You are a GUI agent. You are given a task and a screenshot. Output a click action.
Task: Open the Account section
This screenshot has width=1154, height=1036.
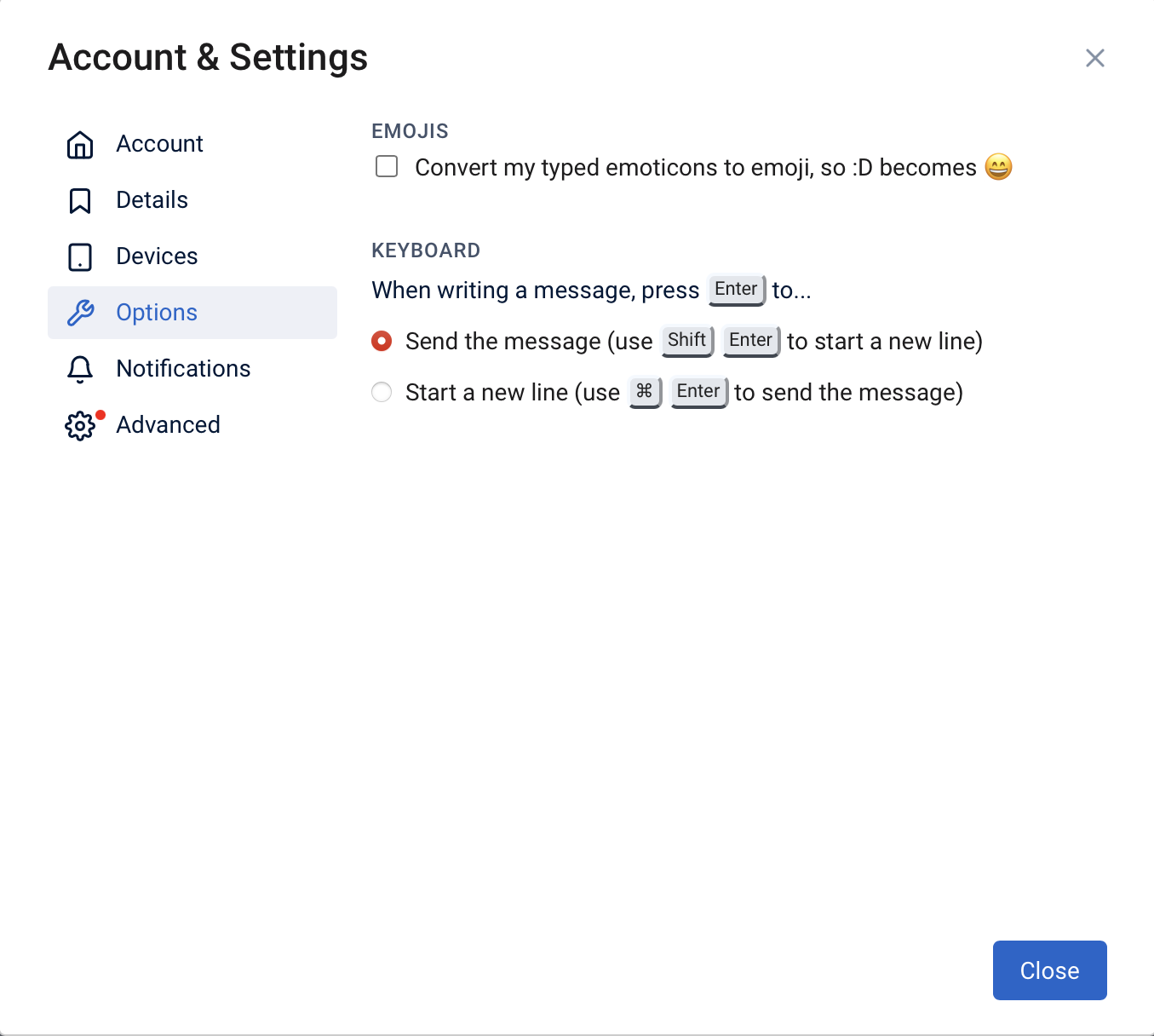pyautogui.click(x=159, y=144)
